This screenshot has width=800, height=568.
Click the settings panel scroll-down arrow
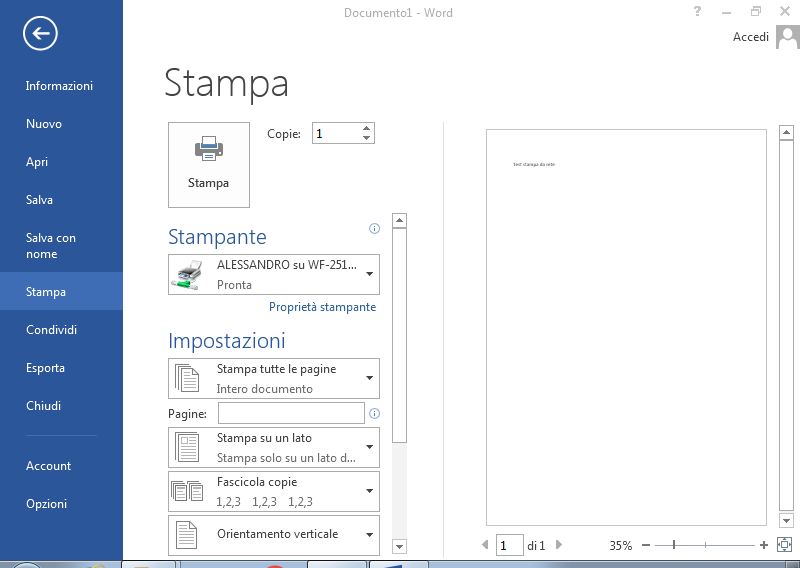pos(399,547)
